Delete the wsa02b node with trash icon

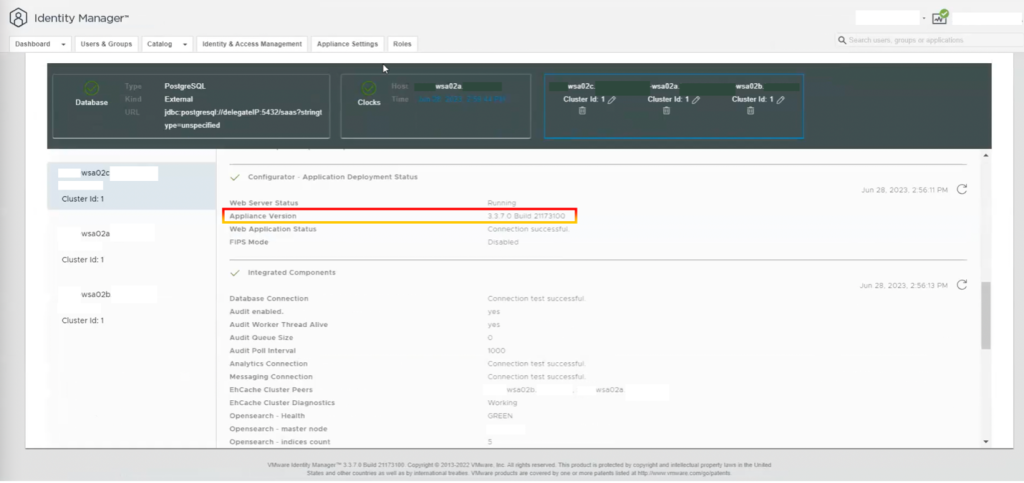pos(750,111)
